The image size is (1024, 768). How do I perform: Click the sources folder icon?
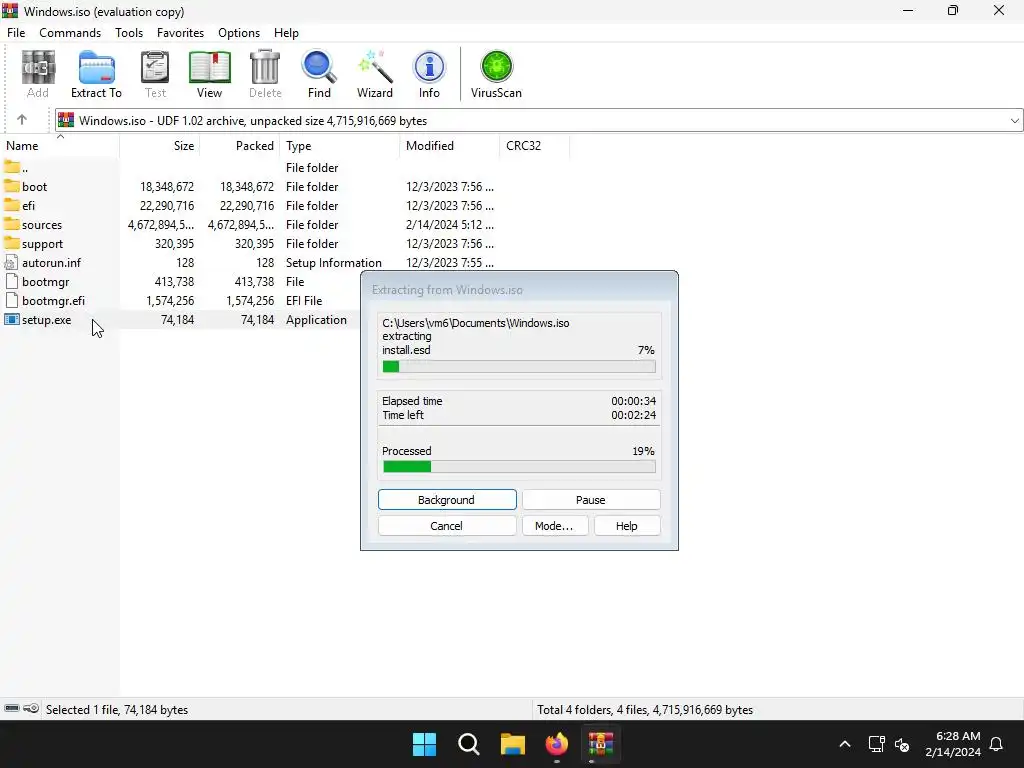(12, 224)
